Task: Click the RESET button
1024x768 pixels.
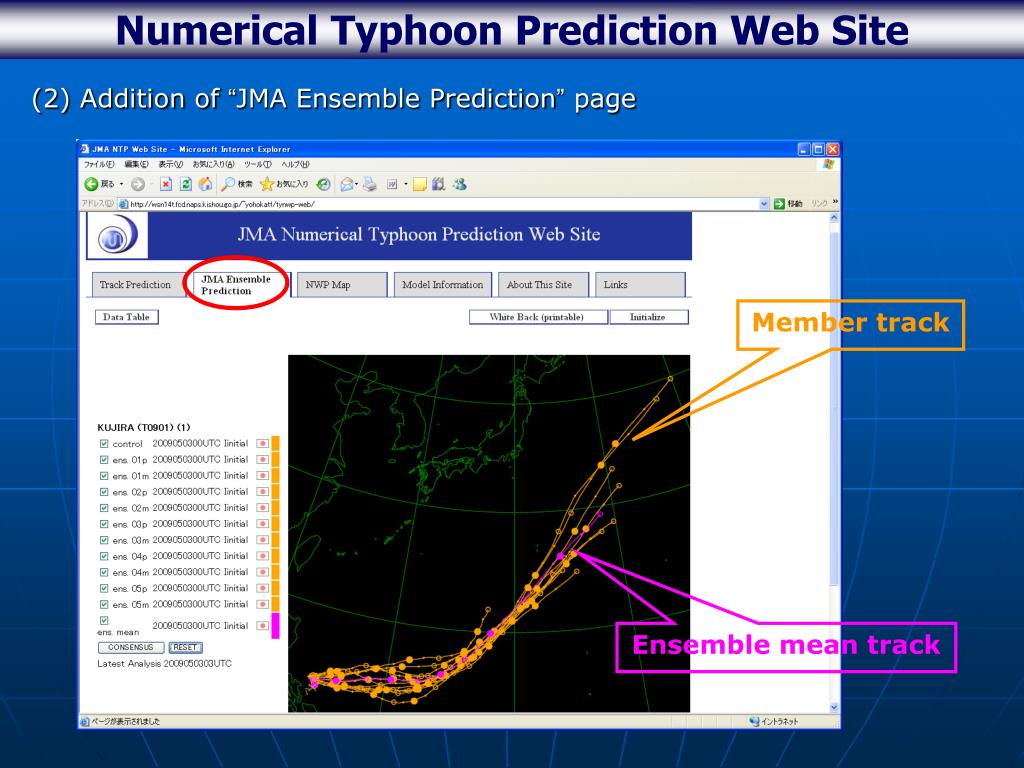Action: click(185, 647)
